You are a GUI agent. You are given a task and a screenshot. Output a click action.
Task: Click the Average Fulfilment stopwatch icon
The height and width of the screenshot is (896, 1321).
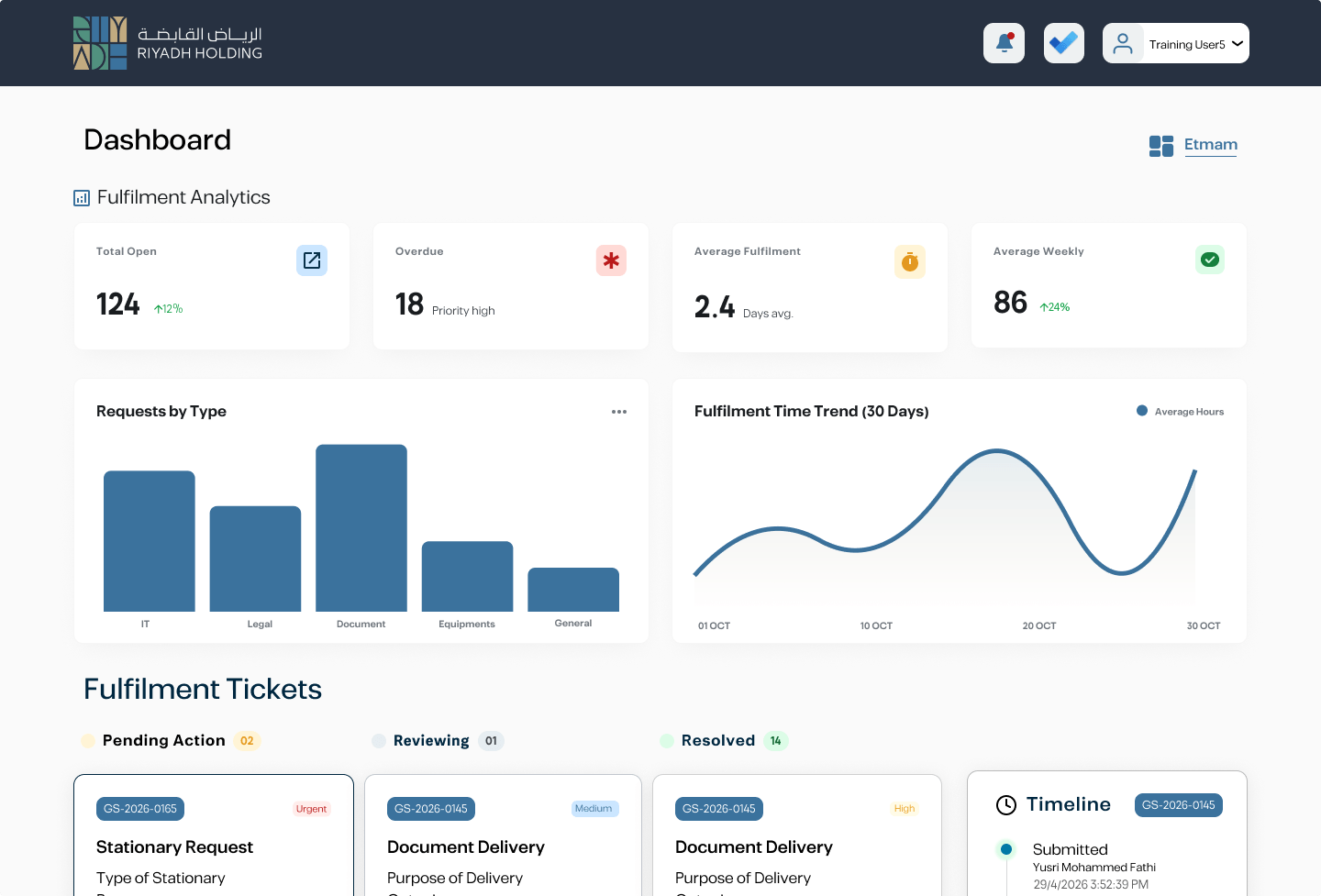coord(910,262)
